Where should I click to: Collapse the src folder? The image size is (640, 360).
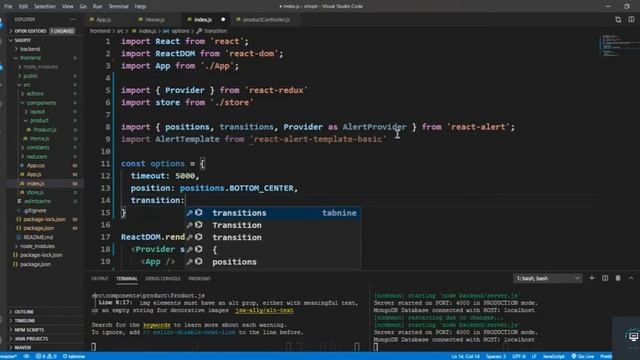click(x=27, y=85)
